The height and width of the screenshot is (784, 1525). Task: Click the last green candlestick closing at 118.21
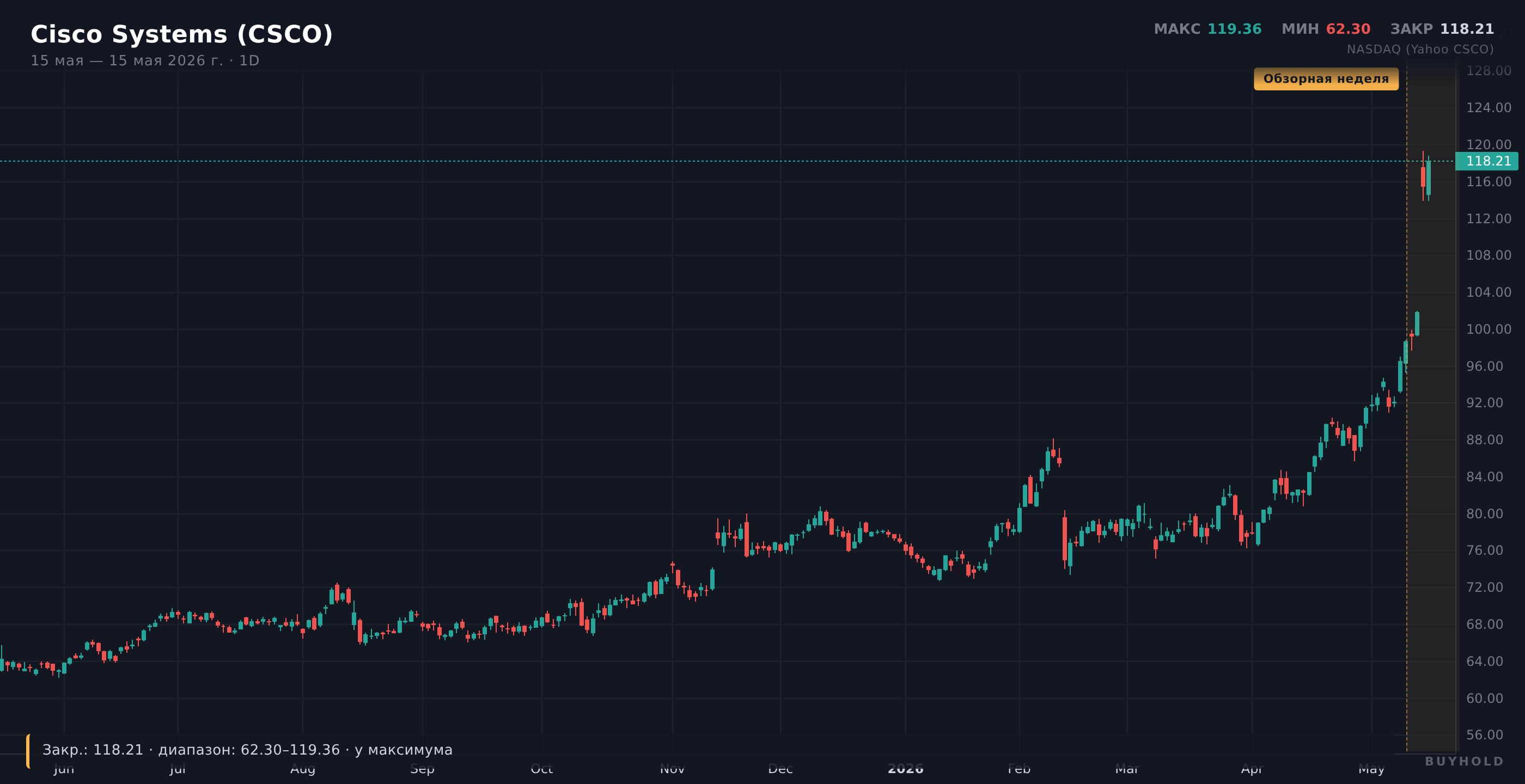tap(1429, 177)
